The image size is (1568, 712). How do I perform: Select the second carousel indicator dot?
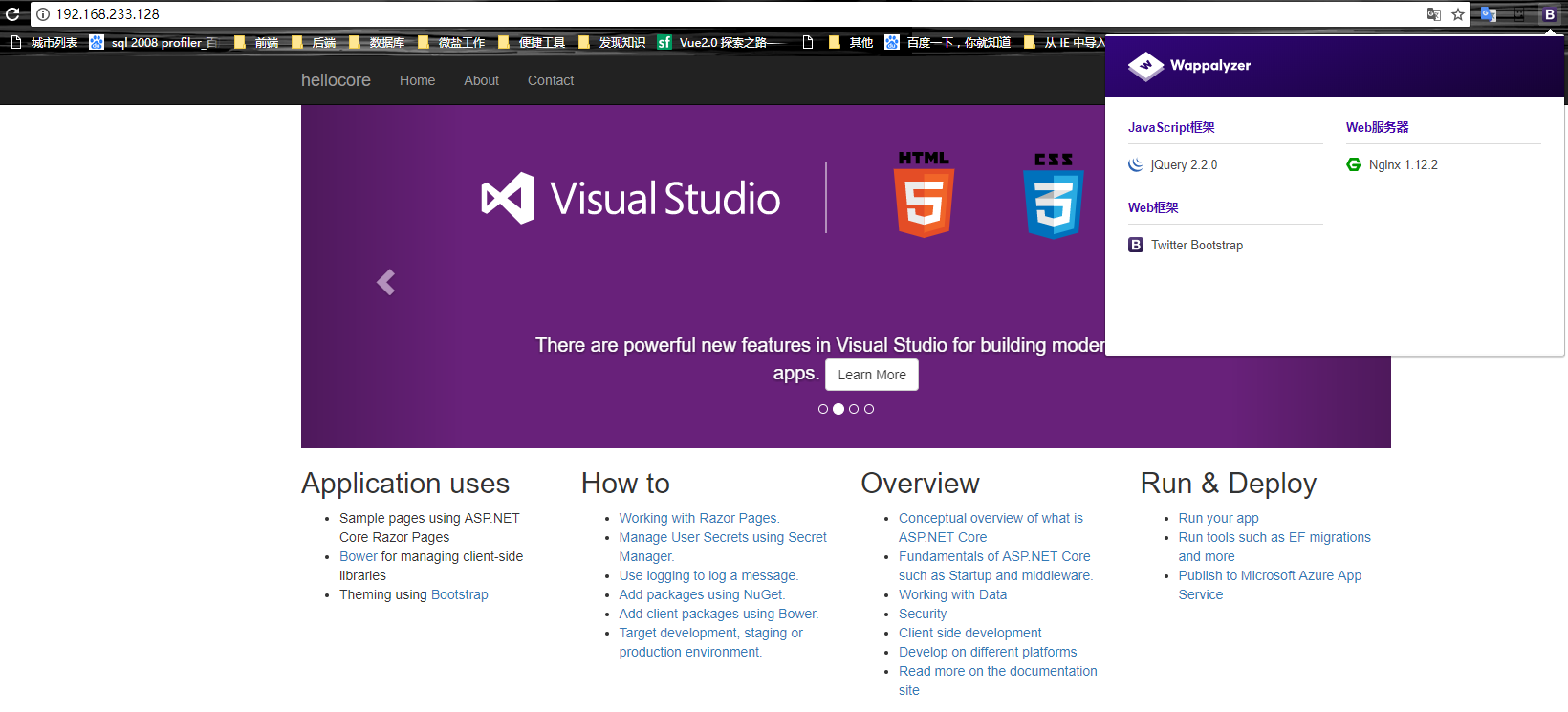pos(838,409)
